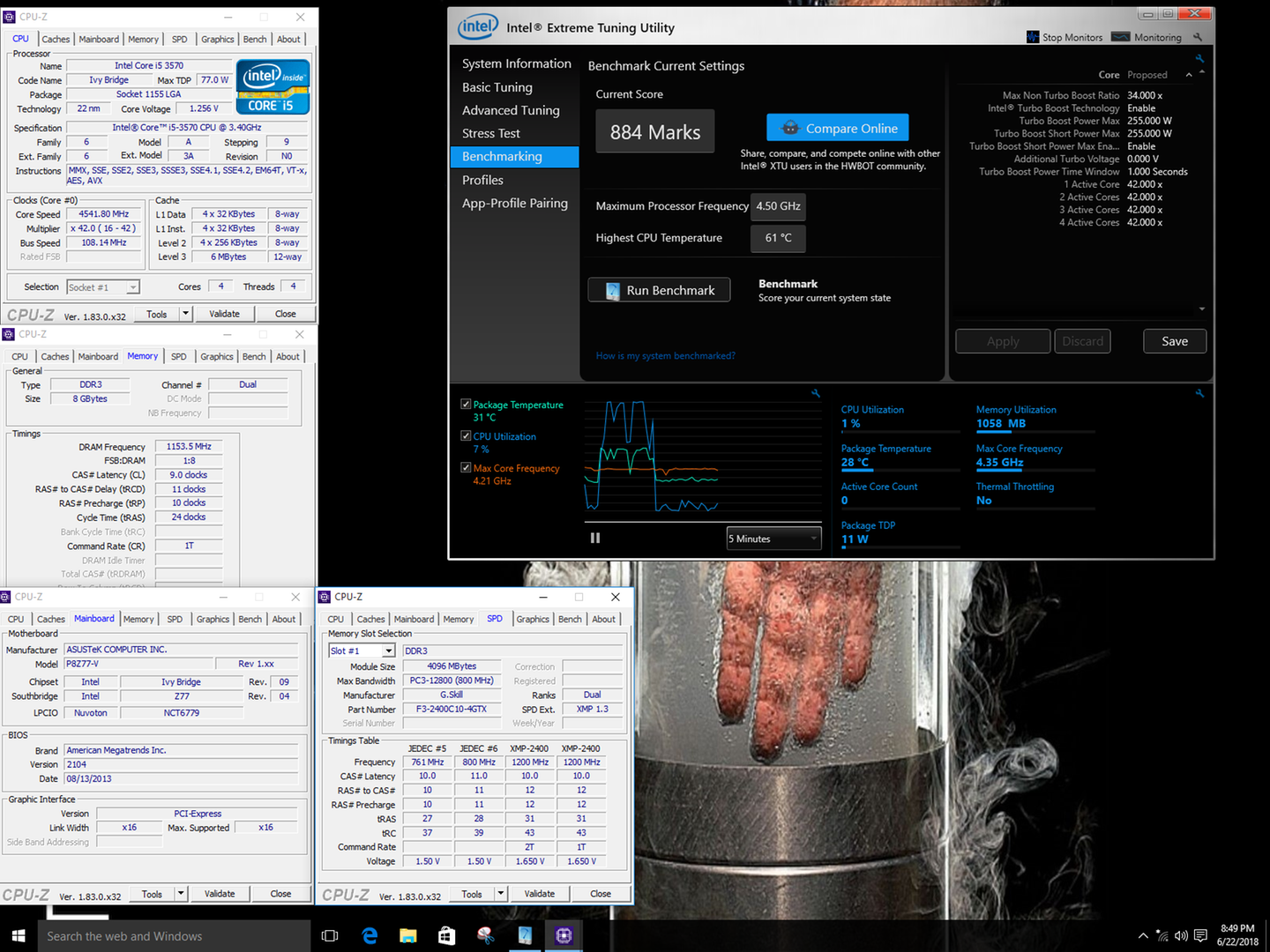Open Tools dropdown arrow in Mainboard window
The image size is (1270, 952).
[x=181, y=893]
